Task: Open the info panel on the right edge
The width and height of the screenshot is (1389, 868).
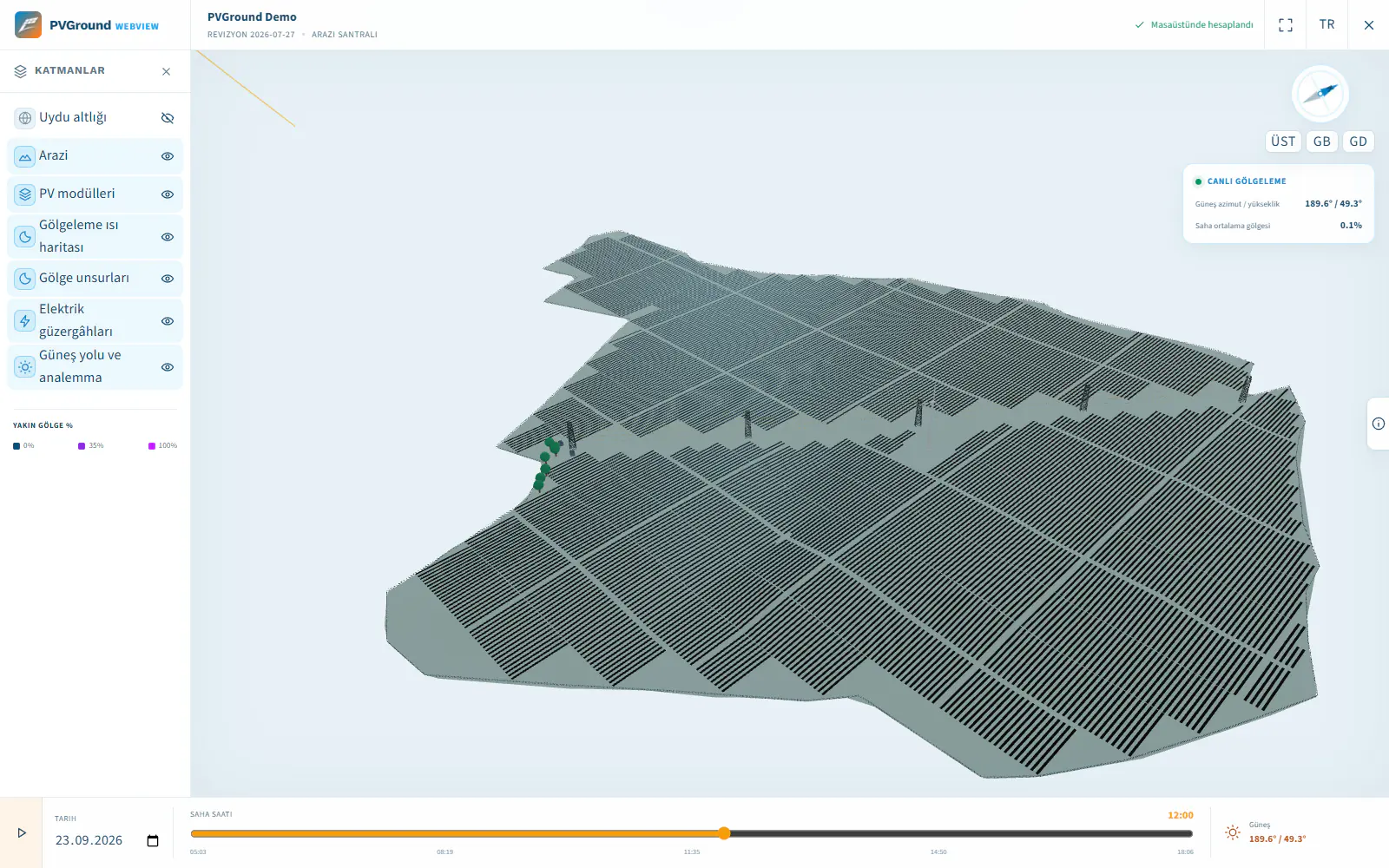Action: [x=1379, y=424]
